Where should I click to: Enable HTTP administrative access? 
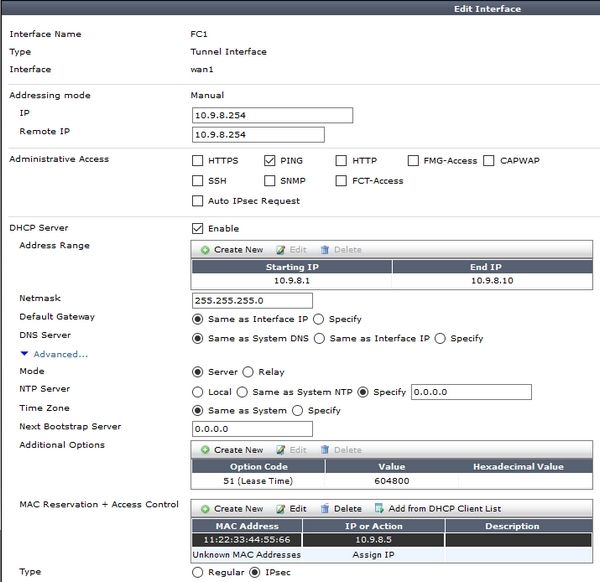[341, 161]
